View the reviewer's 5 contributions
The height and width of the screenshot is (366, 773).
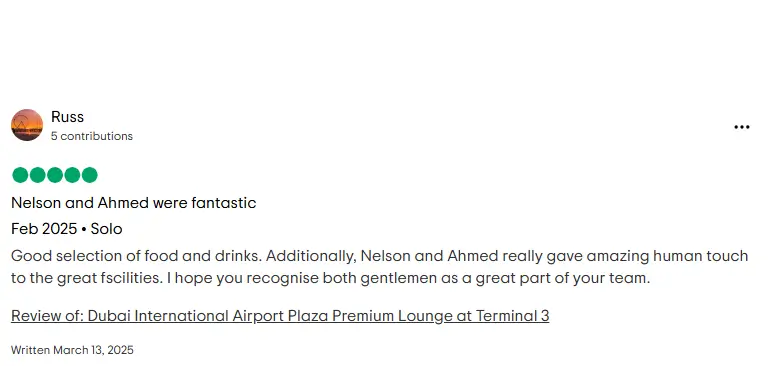tap(92, 136)
